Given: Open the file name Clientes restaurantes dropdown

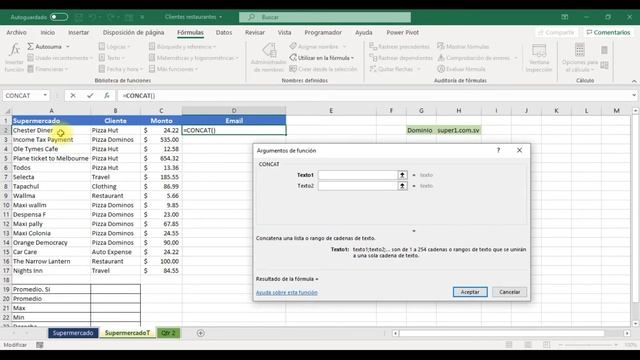Looking at the screenshot, I should pyautogui.click(x=193, y=17).
